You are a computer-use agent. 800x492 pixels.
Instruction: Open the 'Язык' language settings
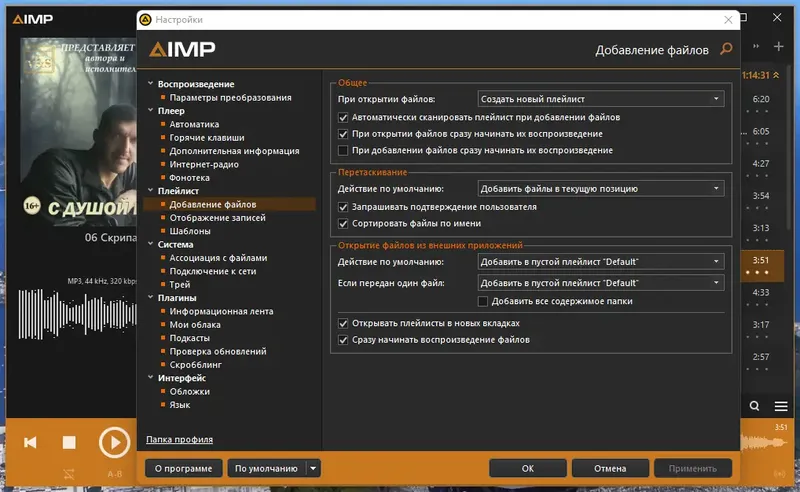[x=180, y=405]
